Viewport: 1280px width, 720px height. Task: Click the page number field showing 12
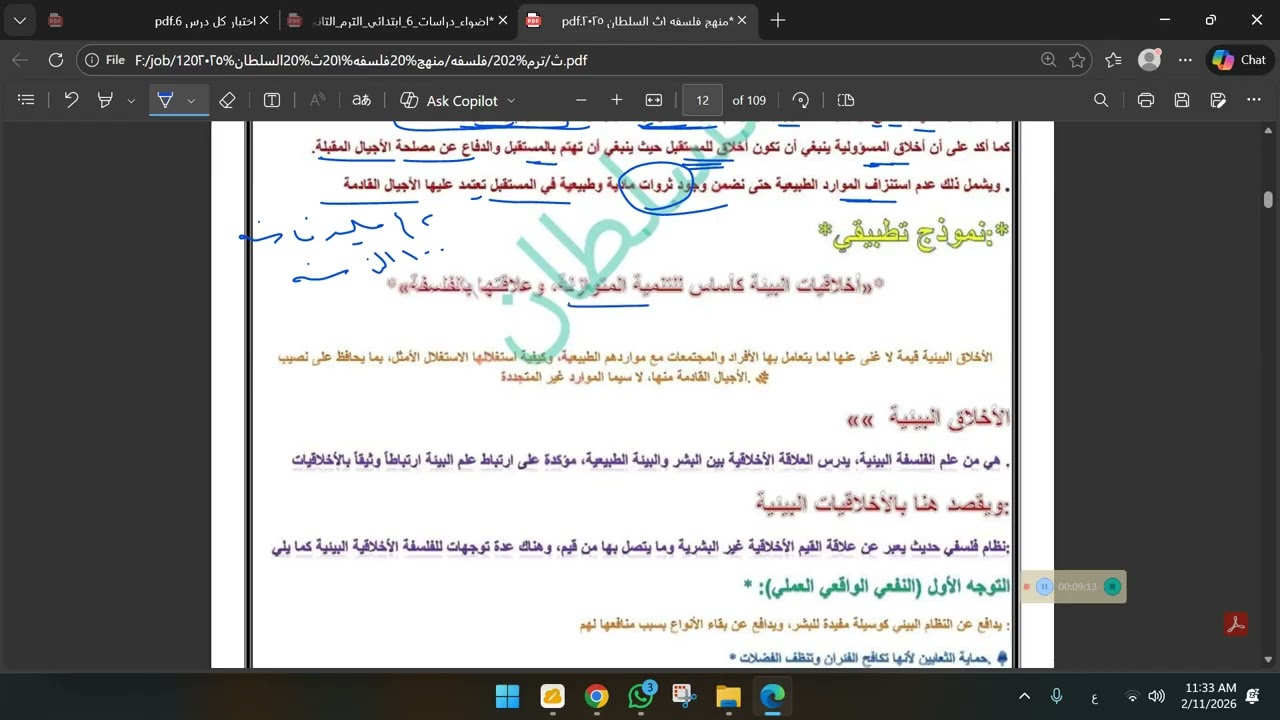point(702,100)
